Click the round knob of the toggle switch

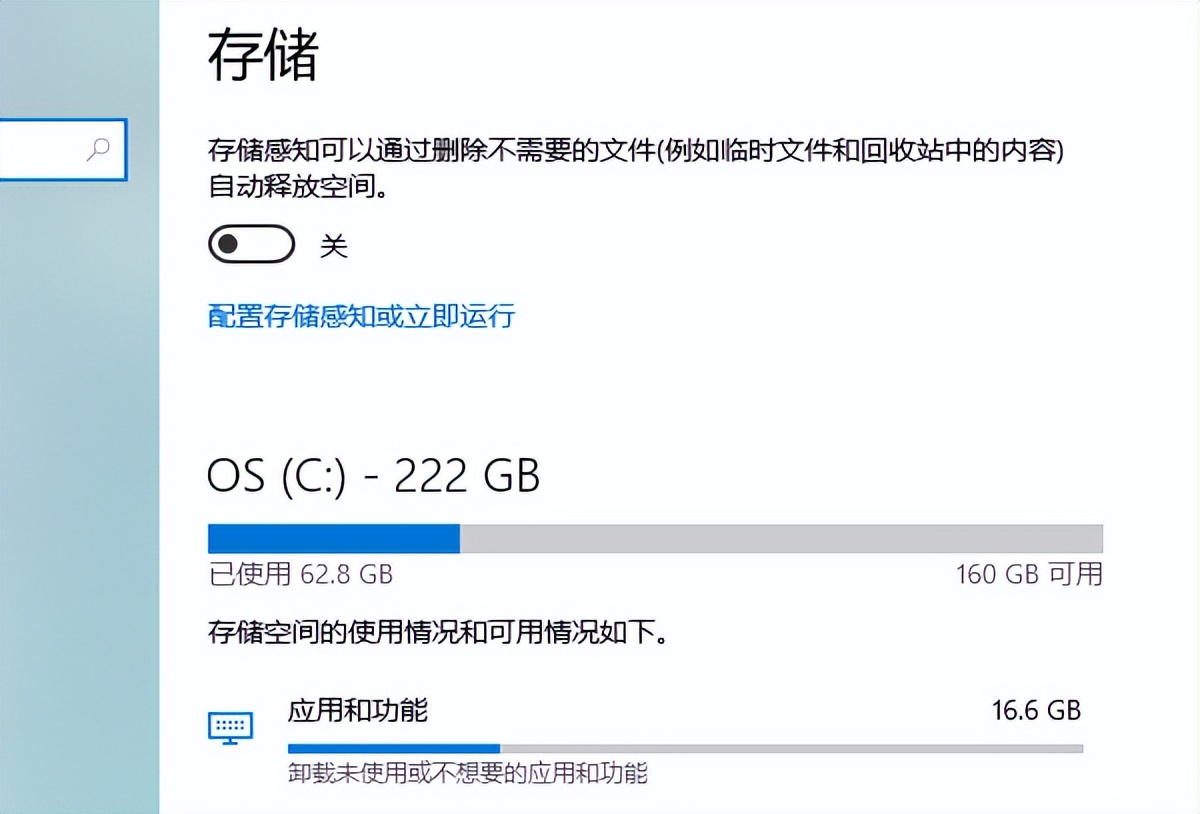point(228,244)
